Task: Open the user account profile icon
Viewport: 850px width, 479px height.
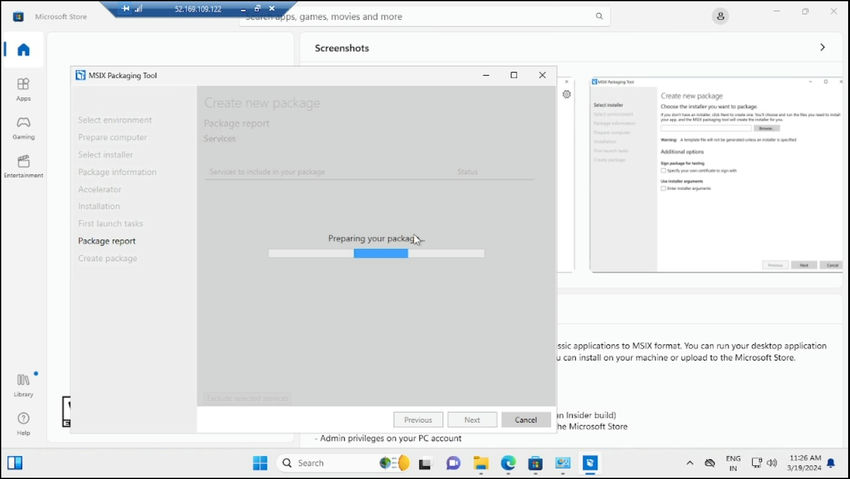Action: click(720, 16)
